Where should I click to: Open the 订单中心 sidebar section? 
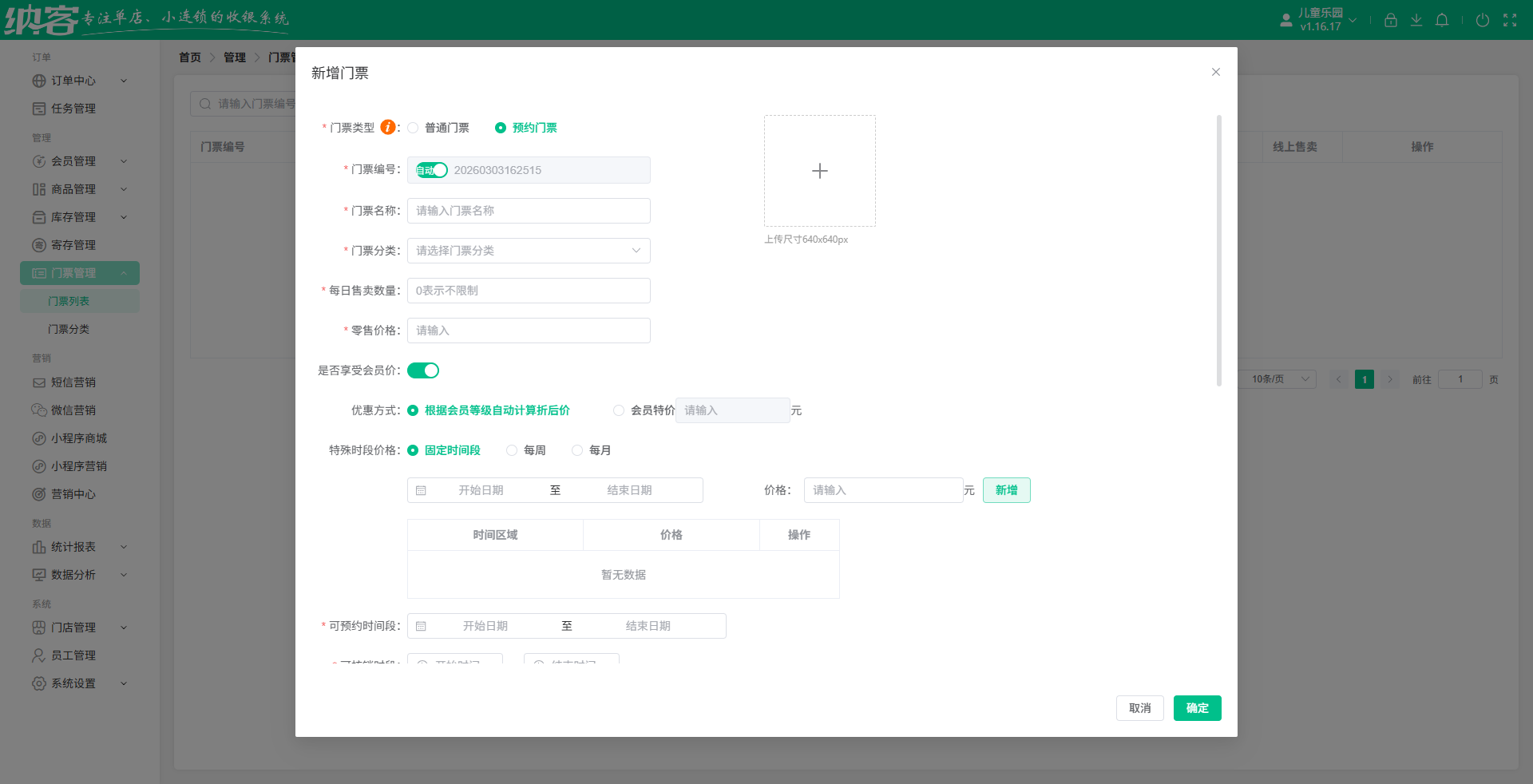72,81
